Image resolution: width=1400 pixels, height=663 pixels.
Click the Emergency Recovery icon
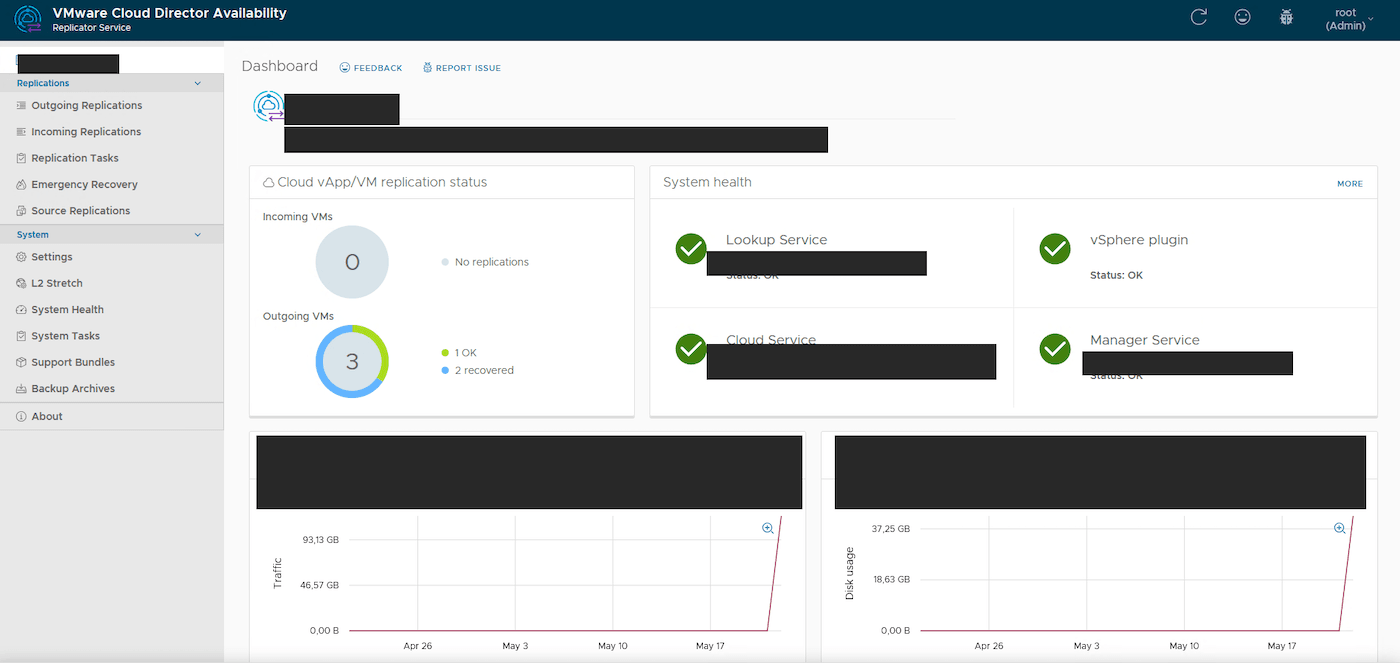pos(22,184)
